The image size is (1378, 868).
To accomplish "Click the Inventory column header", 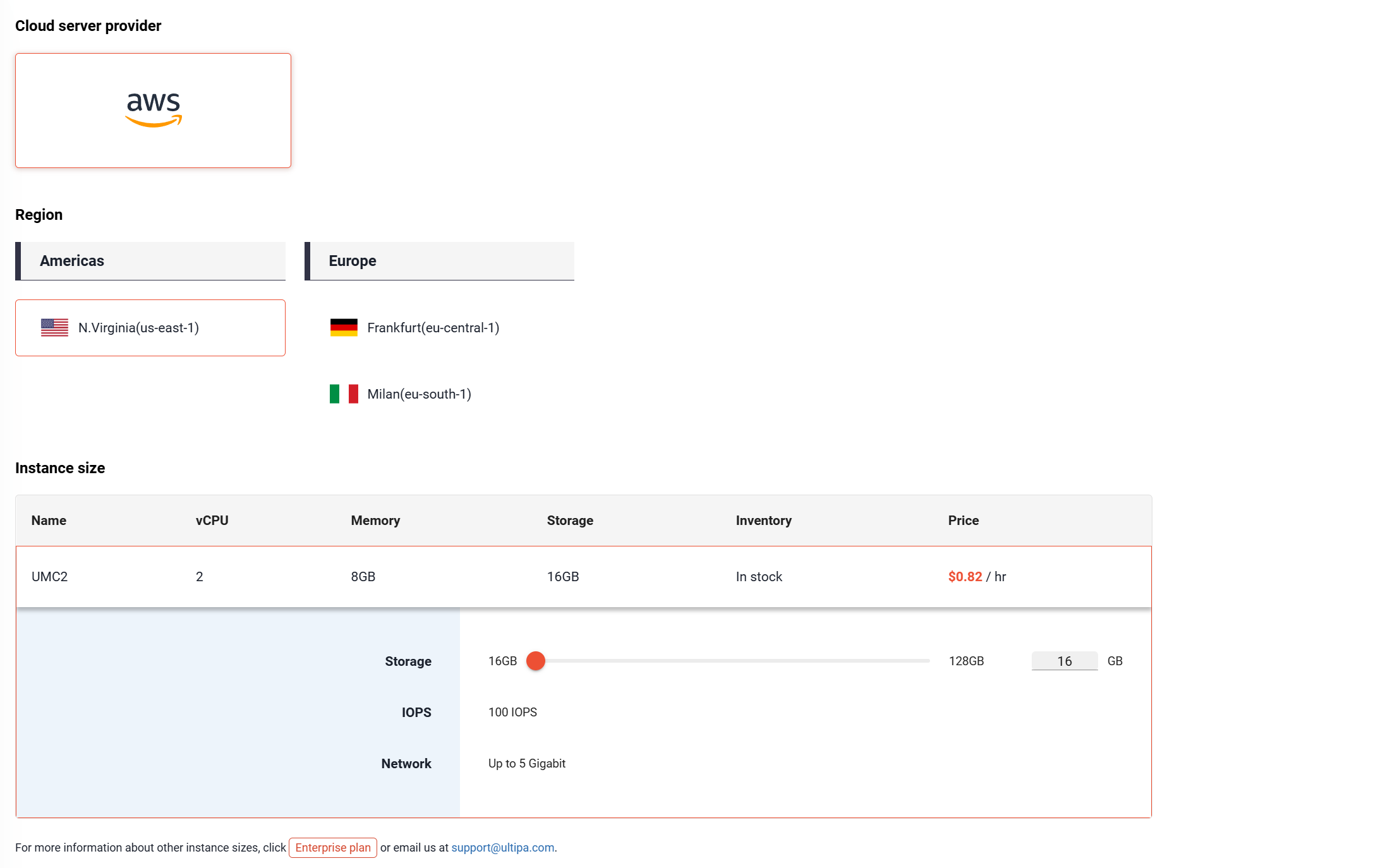I will (x=763, y=520).
